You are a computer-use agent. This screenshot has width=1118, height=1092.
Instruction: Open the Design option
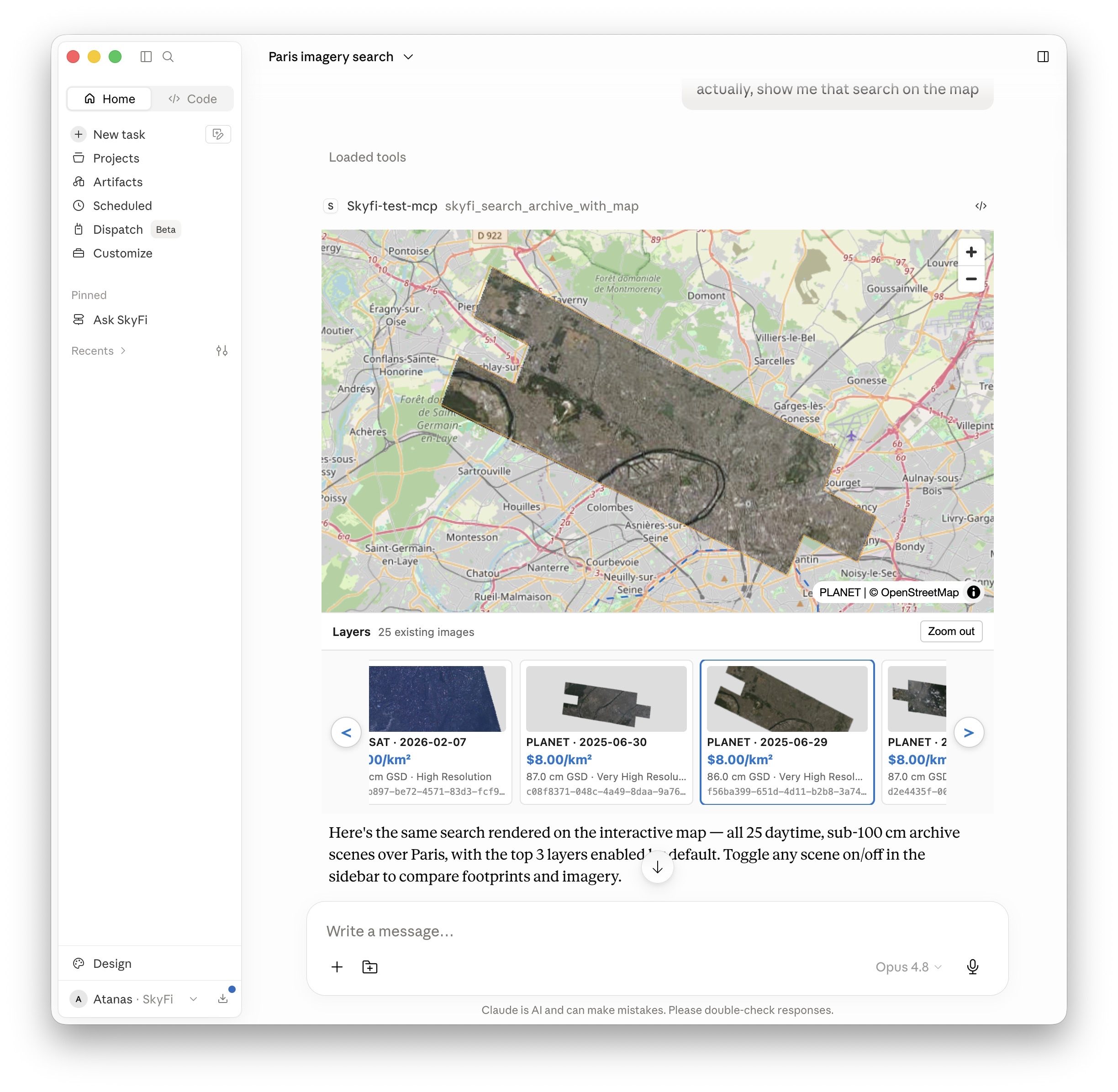[150, 963]
